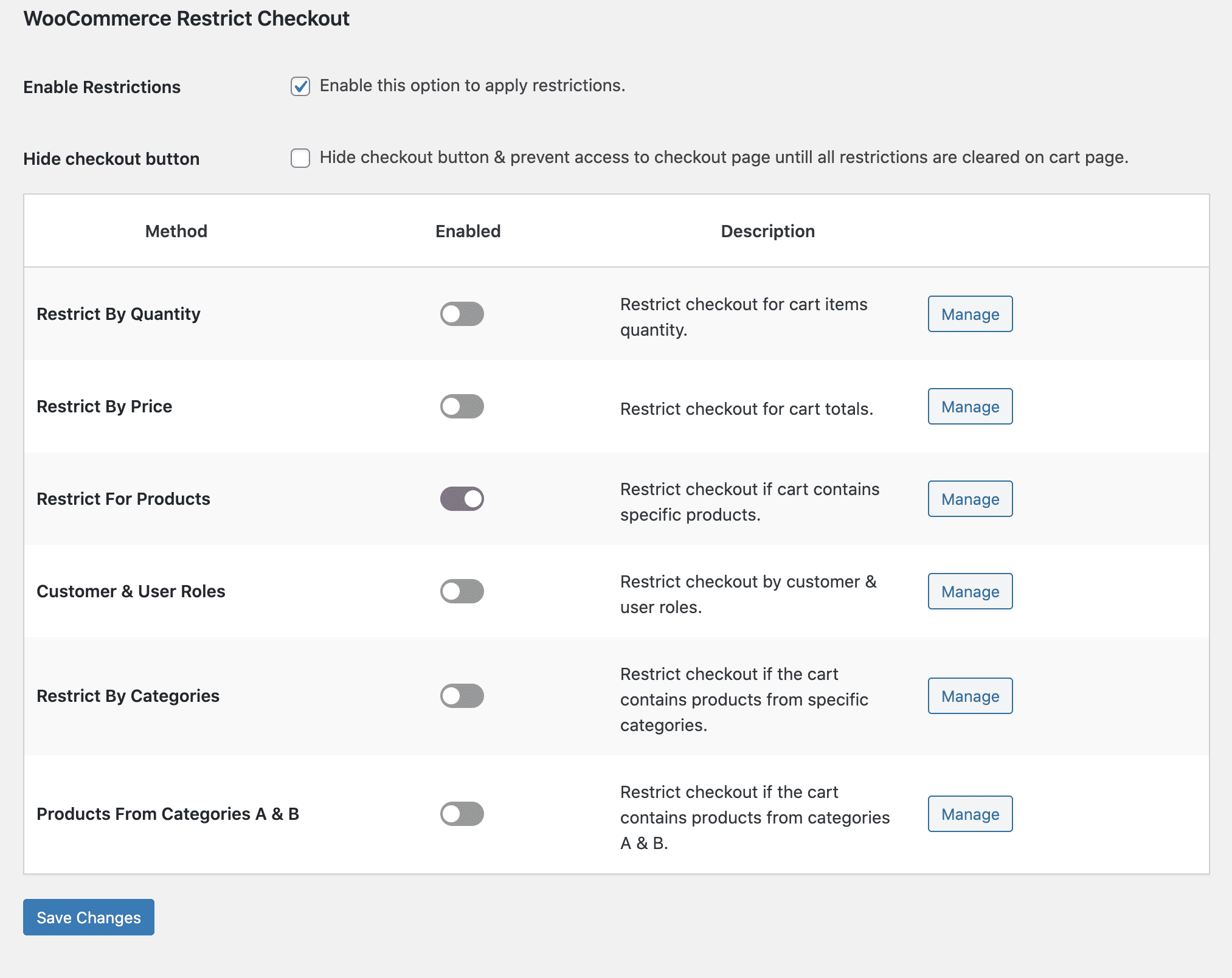1232x978 pixels.
Task: Turn on Restrict By Price toggle
Action: 462,406
